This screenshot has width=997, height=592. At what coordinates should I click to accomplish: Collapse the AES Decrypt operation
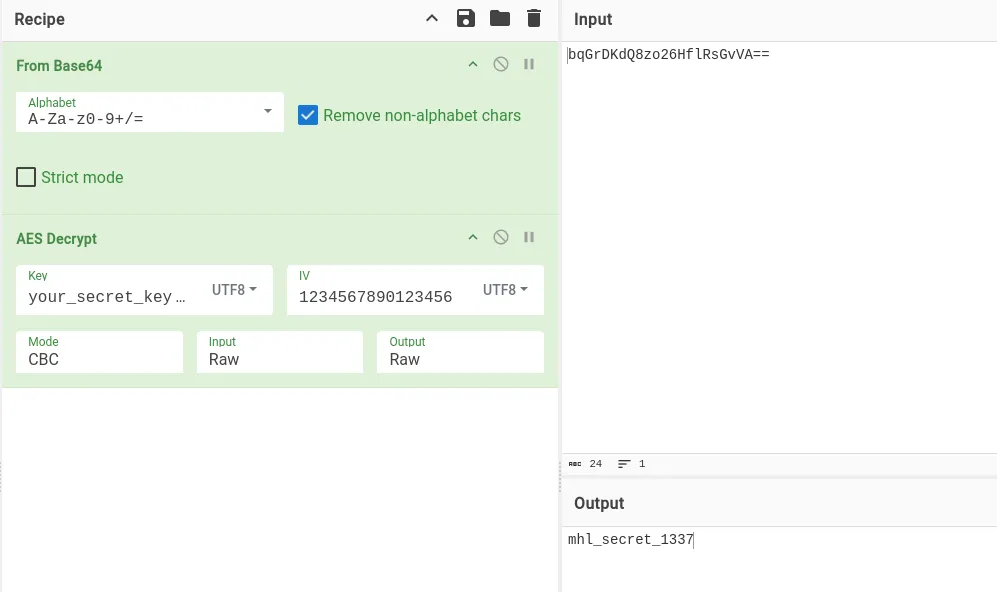(473, 237)
